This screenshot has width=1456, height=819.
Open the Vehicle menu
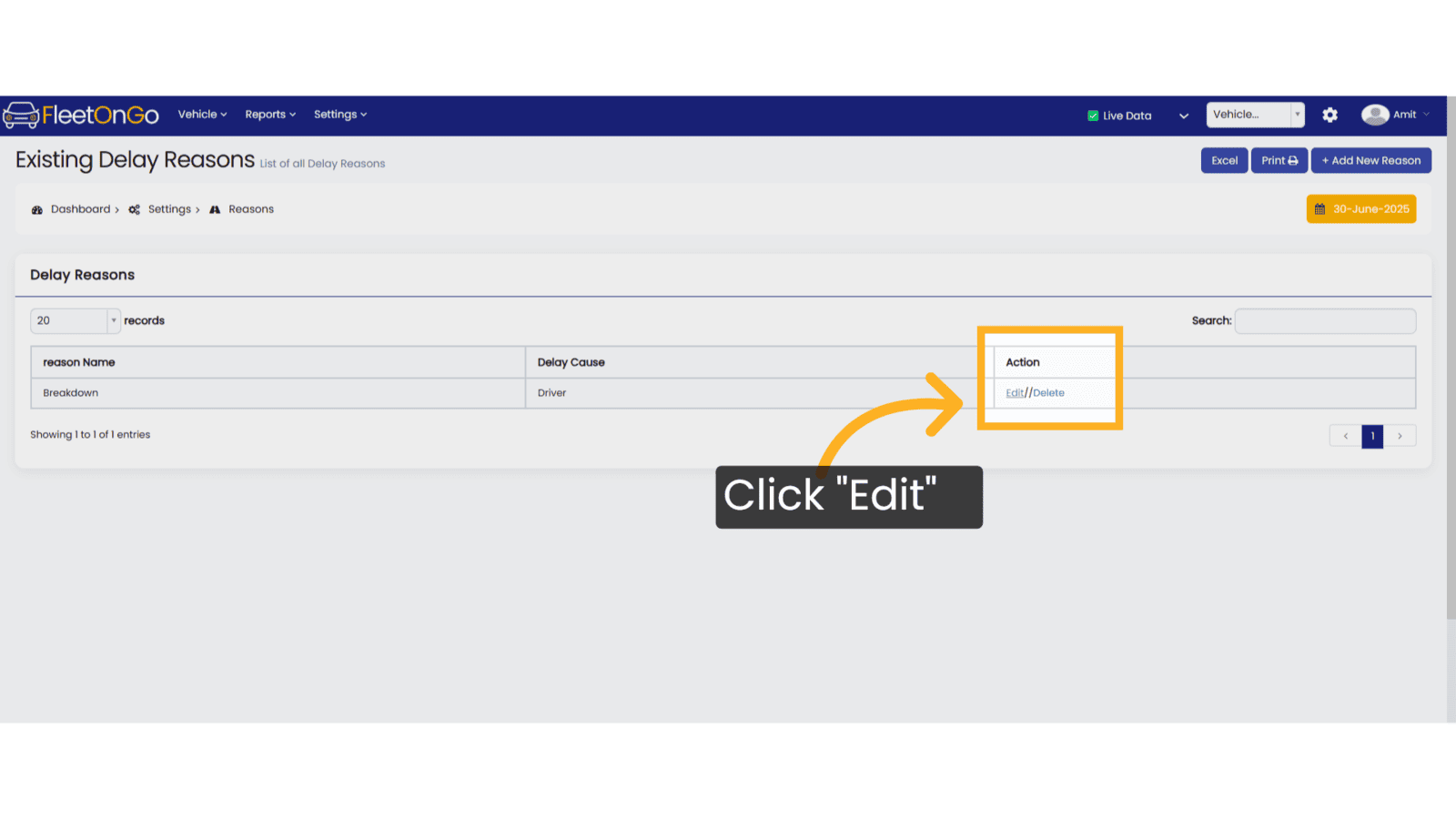point(202,115)
